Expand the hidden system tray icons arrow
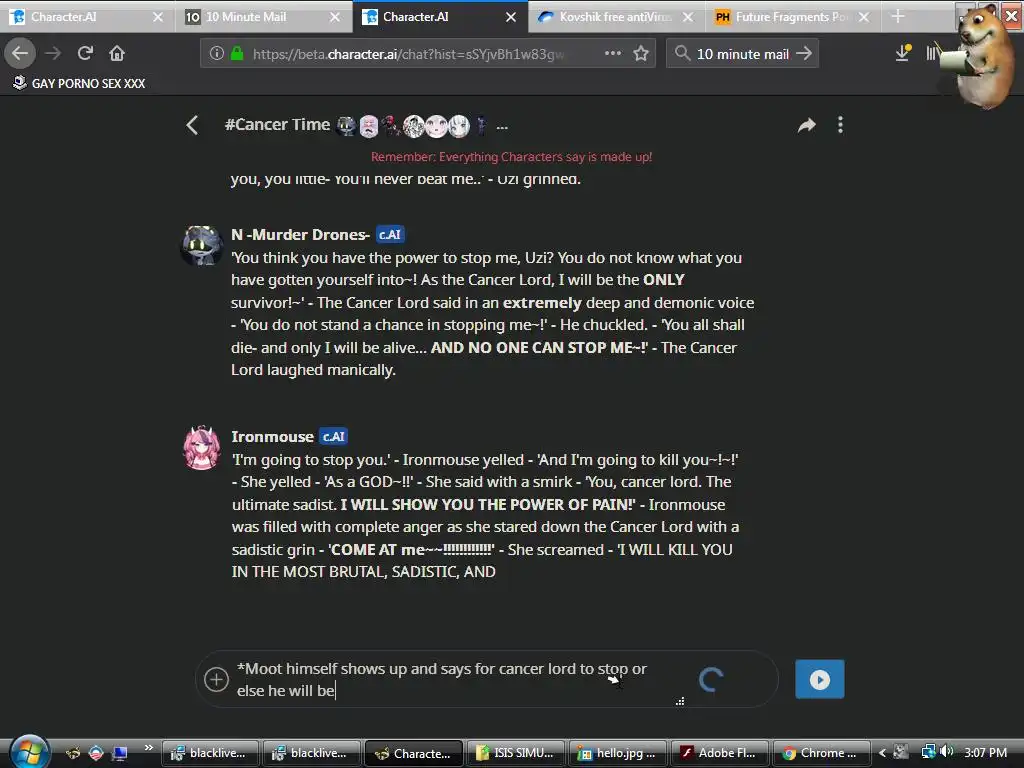 coord(882,753)
